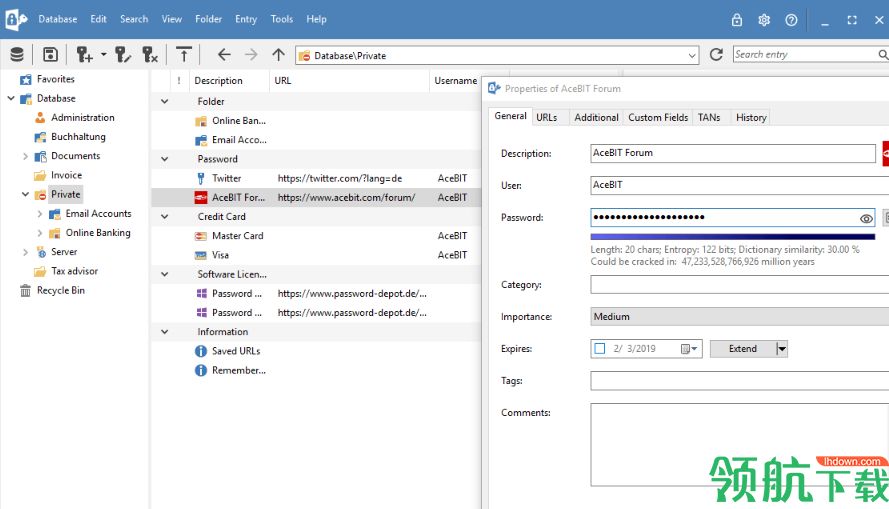Collapse the Database tree node
The height and width of the screenshot is (509, 889).
[x=11, y=99]
